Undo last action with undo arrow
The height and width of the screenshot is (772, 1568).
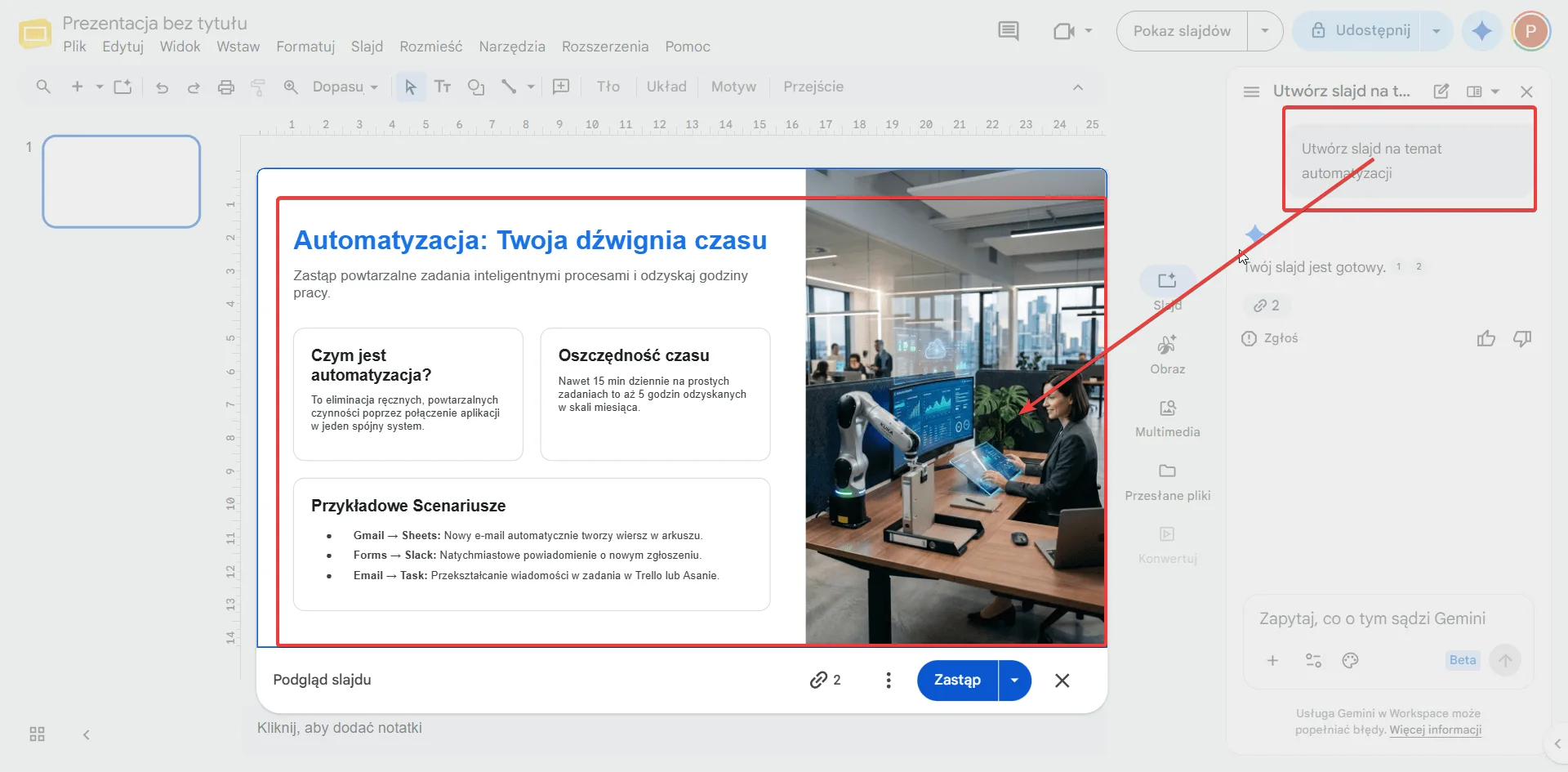point(162,87)
